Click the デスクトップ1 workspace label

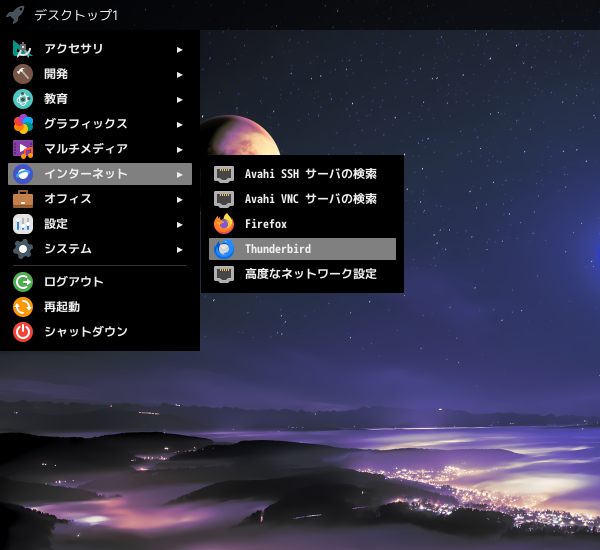[76, 15]
